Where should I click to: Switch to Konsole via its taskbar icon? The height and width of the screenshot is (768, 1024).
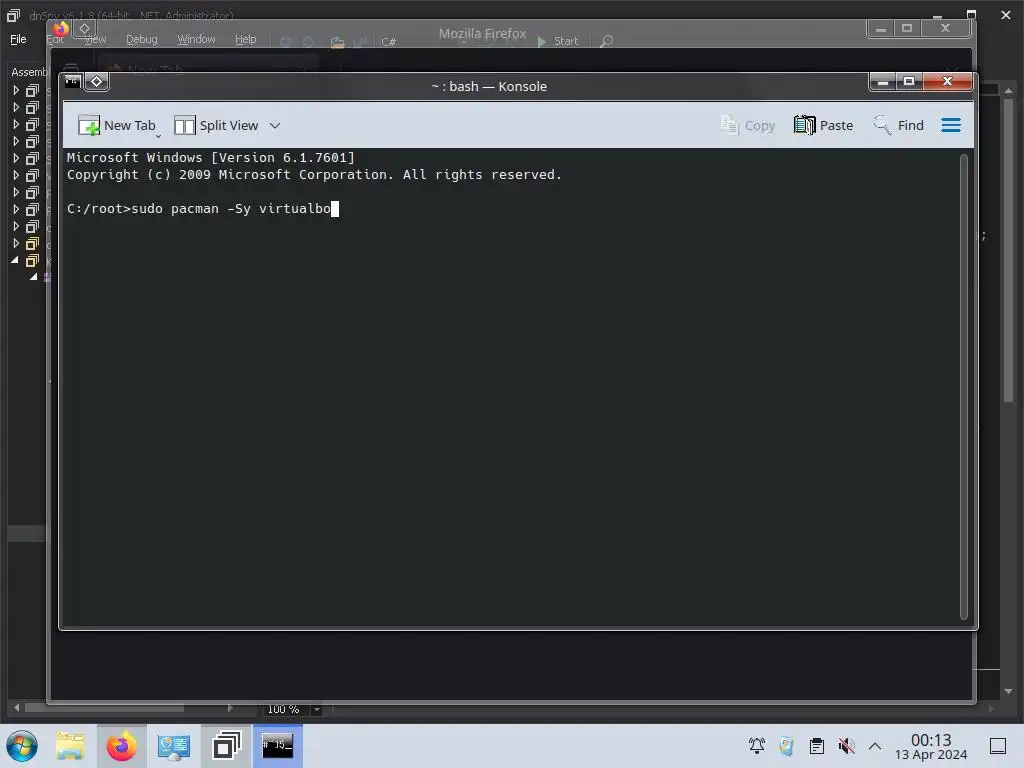[x=278, y=746]
